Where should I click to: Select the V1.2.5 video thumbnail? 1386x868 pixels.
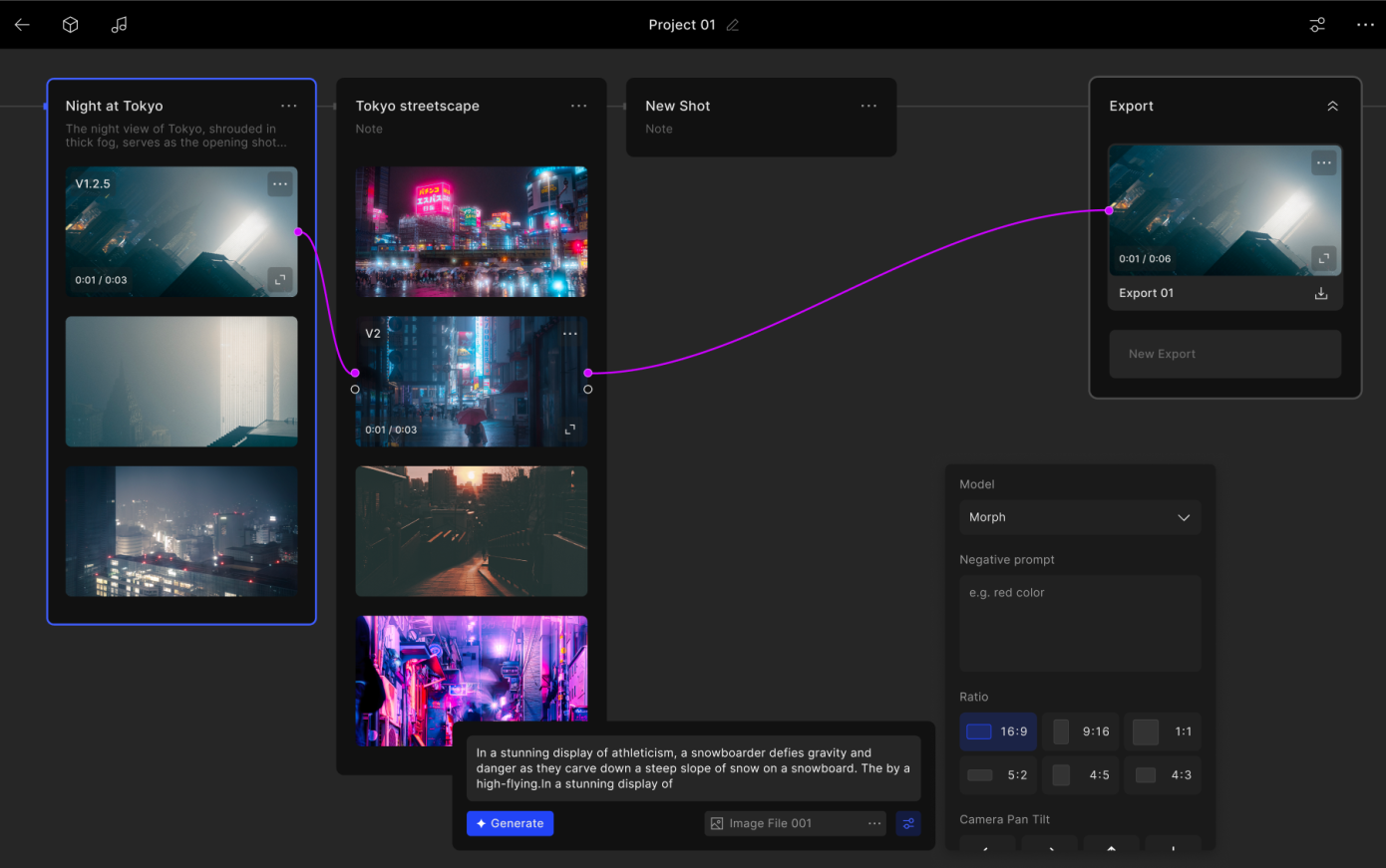tap(180, 231)
